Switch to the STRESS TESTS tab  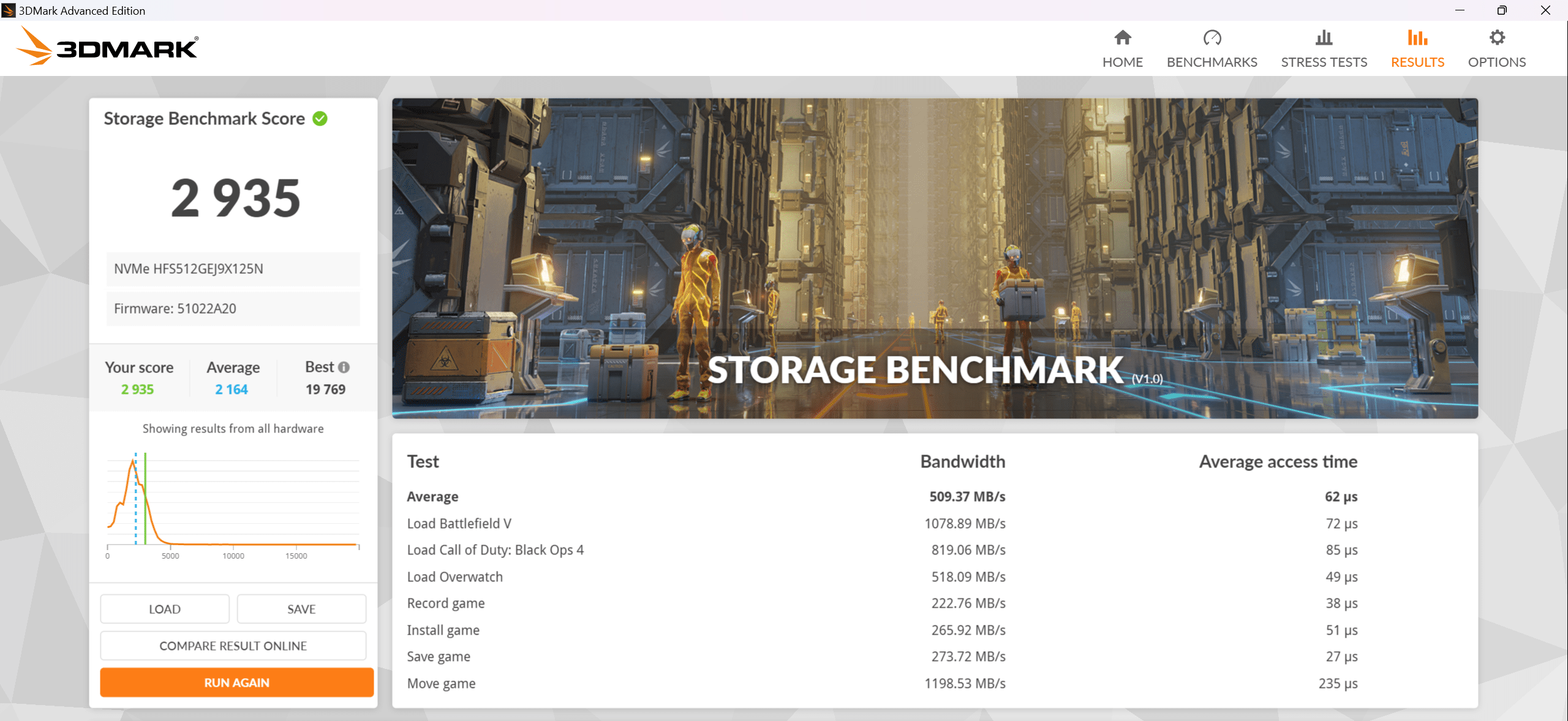pyautogui.click(x=1324, y=62)
